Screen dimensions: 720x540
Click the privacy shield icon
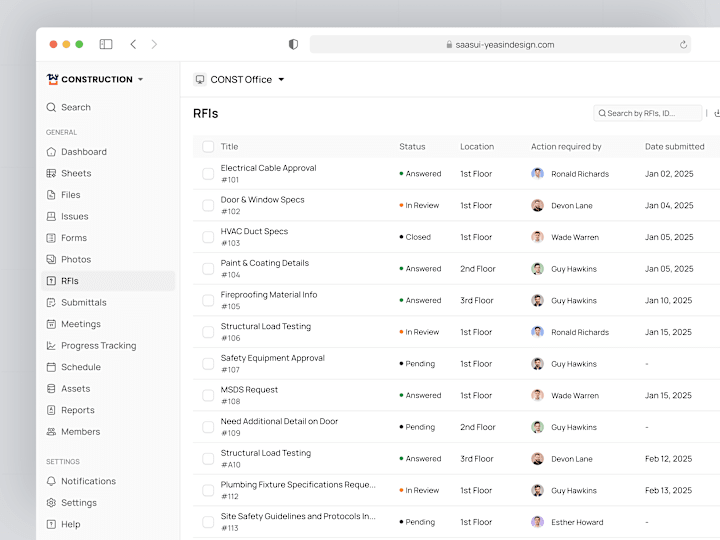click(293, 44)
